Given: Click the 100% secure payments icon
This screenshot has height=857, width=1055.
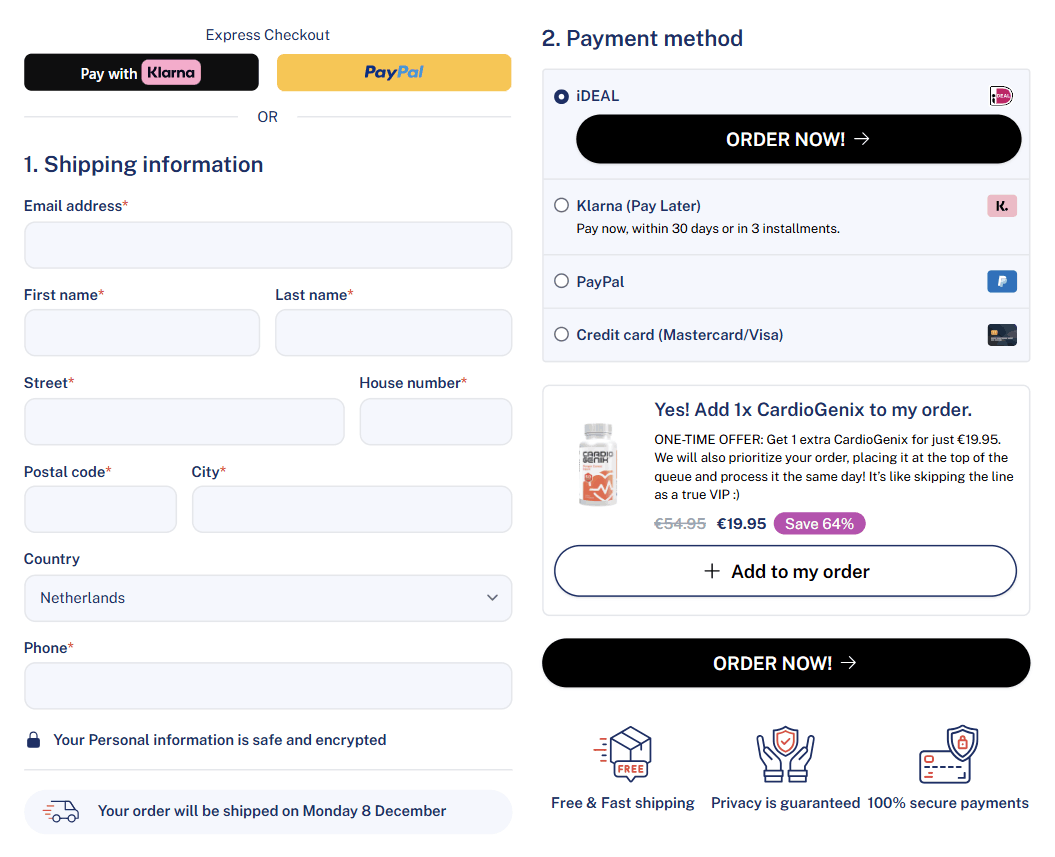Looking at the screenshot, I should pos(948,758).
